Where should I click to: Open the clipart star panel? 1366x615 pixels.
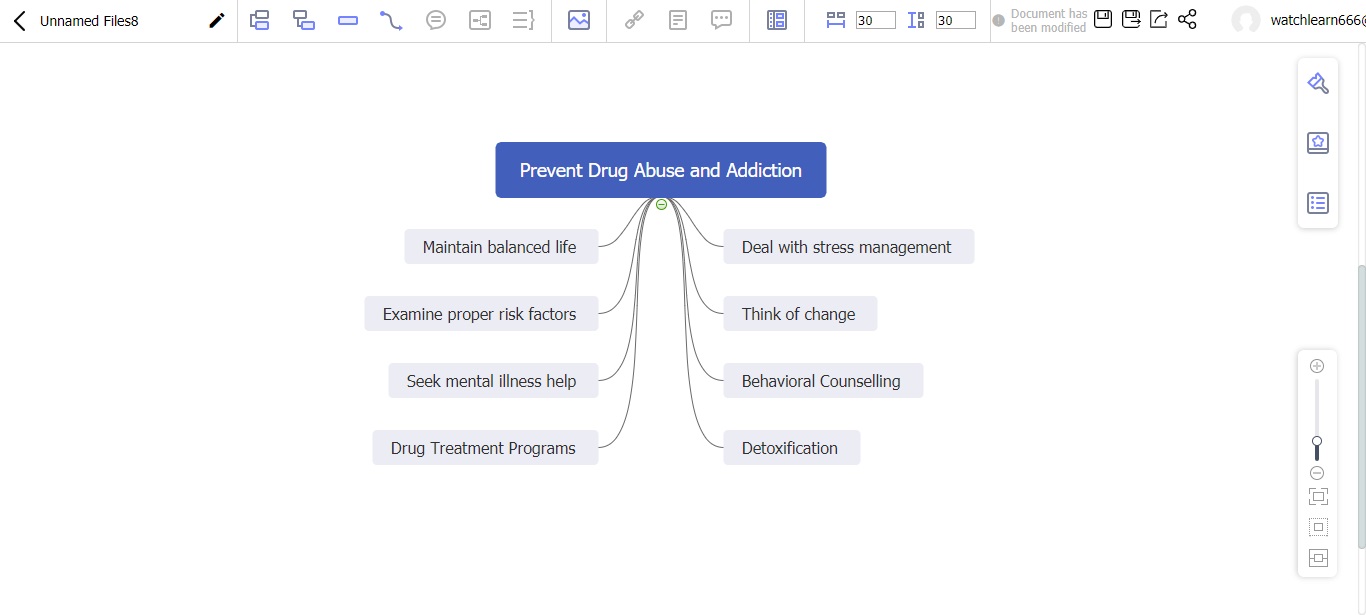click(1317, 143)
